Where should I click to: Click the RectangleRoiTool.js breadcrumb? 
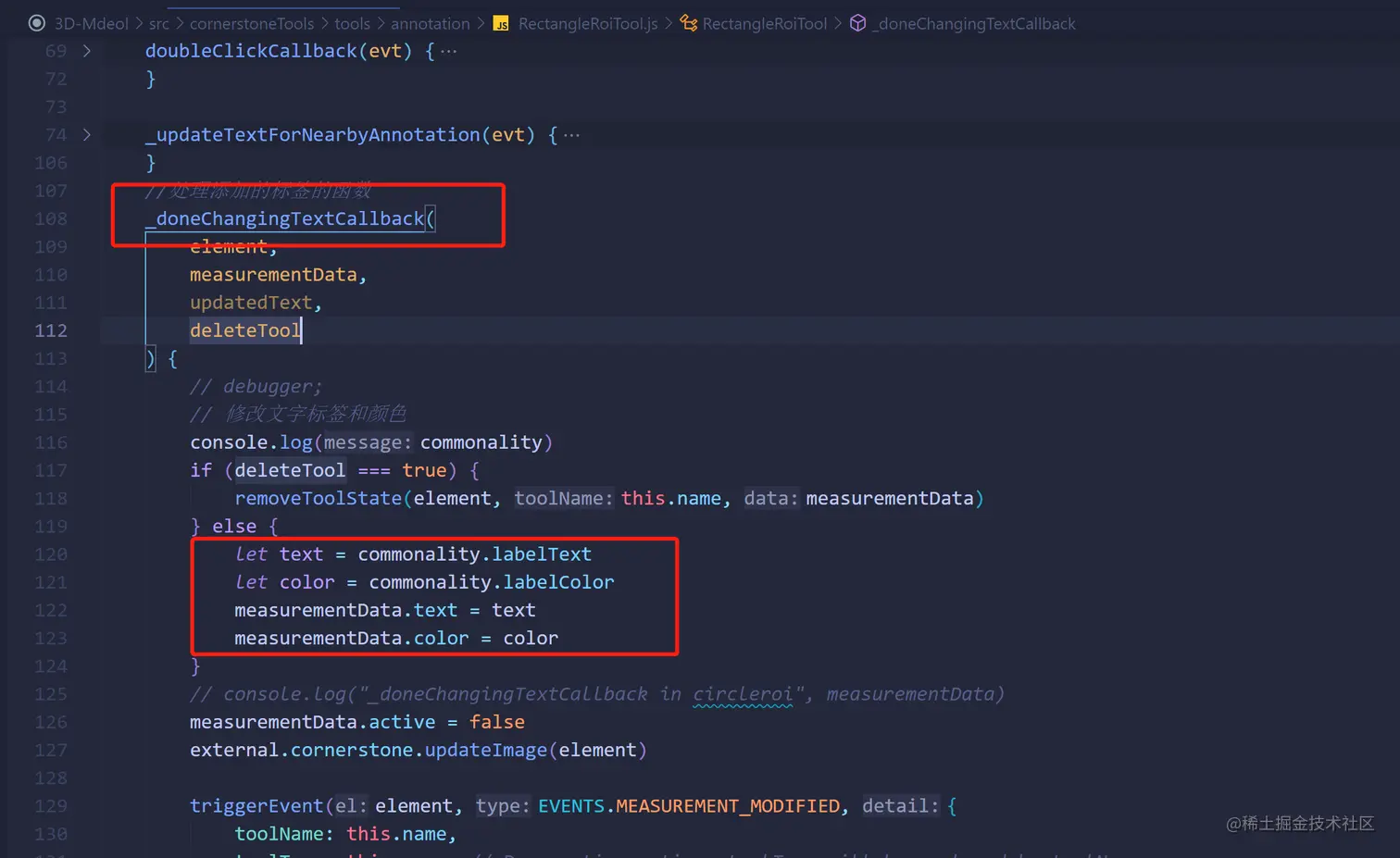(586, 23)
